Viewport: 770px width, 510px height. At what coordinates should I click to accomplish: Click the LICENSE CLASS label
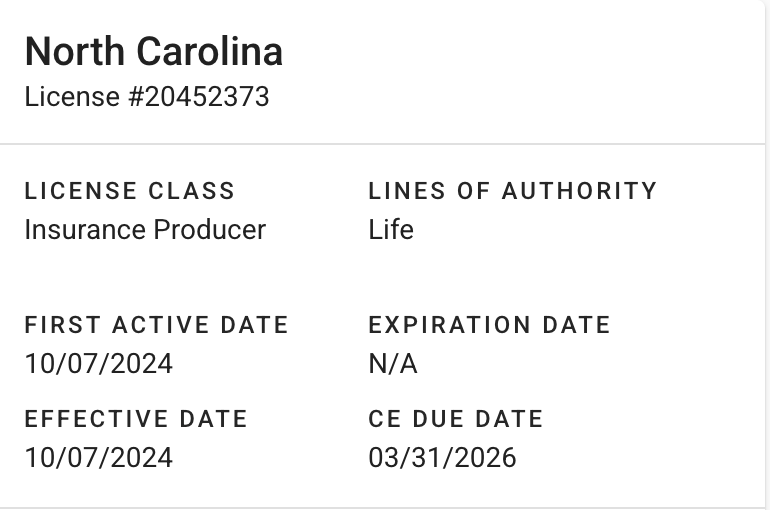(130, 191)
